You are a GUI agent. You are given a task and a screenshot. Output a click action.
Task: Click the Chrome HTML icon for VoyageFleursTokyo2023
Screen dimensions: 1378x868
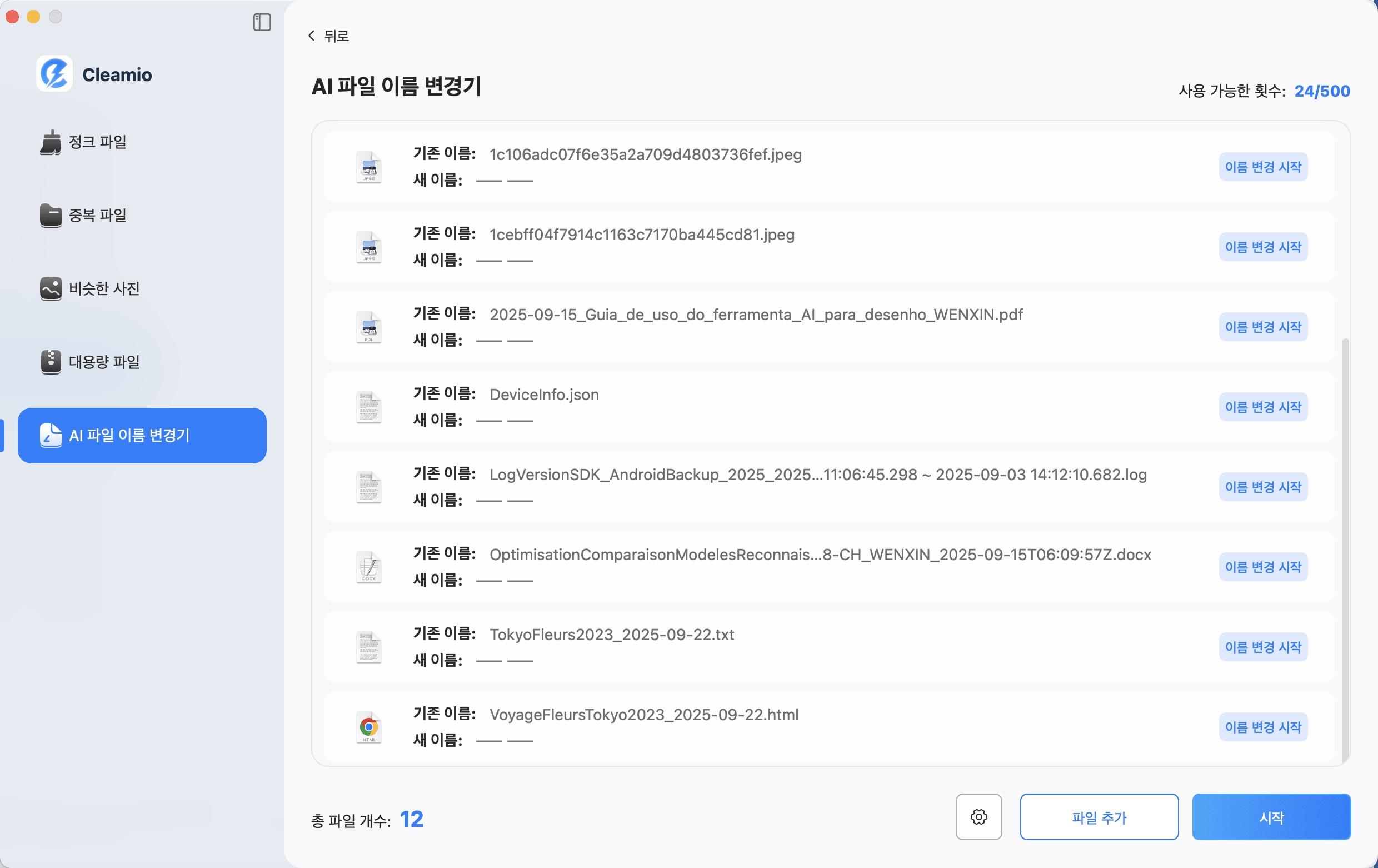pos(368,727)
